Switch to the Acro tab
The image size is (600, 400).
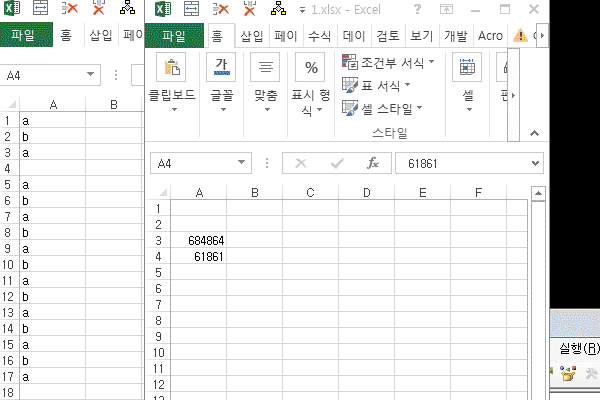coord(490,36)
